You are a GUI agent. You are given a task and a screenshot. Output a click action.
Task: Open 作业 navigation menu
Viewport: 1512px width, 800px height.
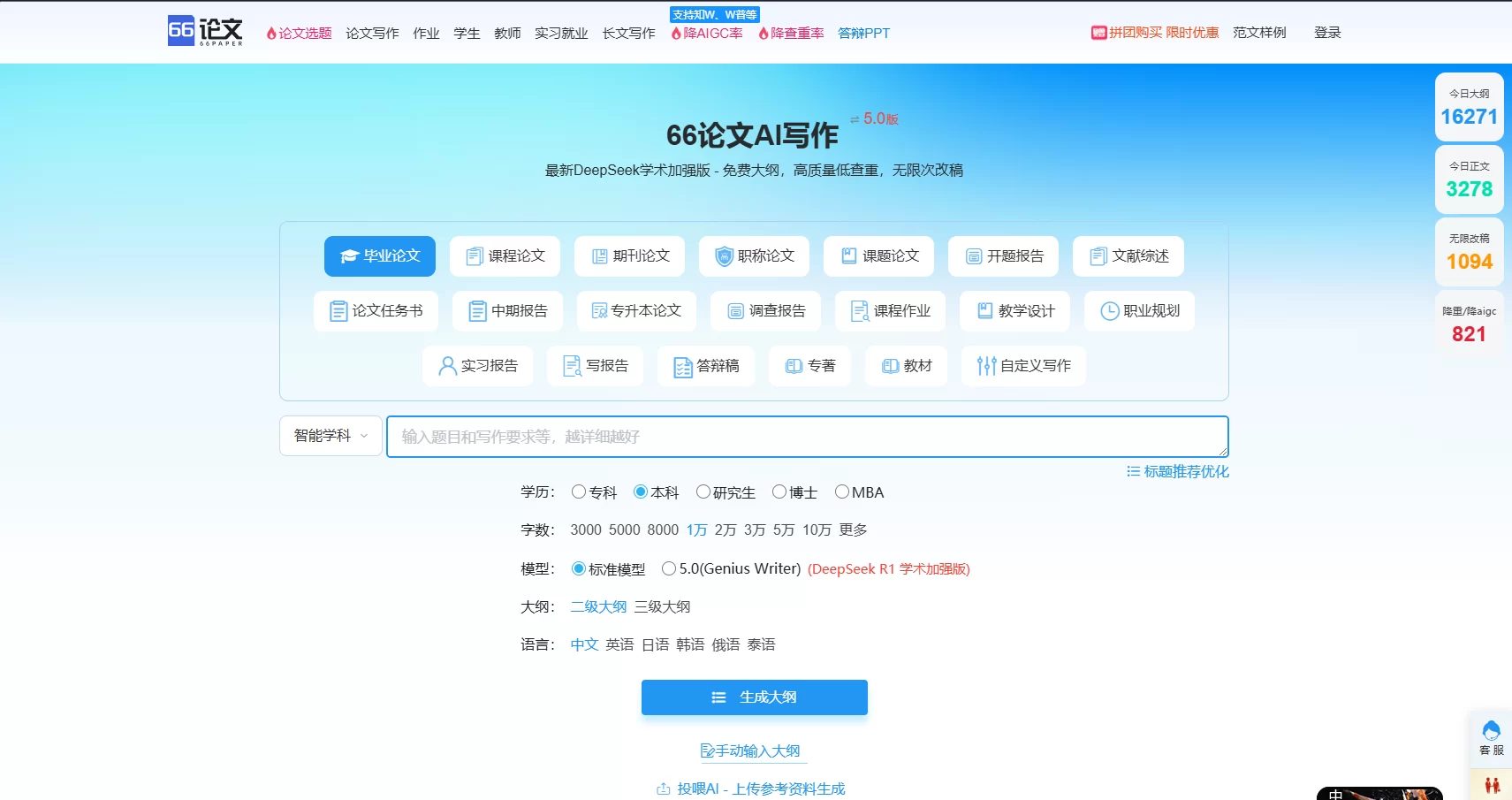(426, 33)
